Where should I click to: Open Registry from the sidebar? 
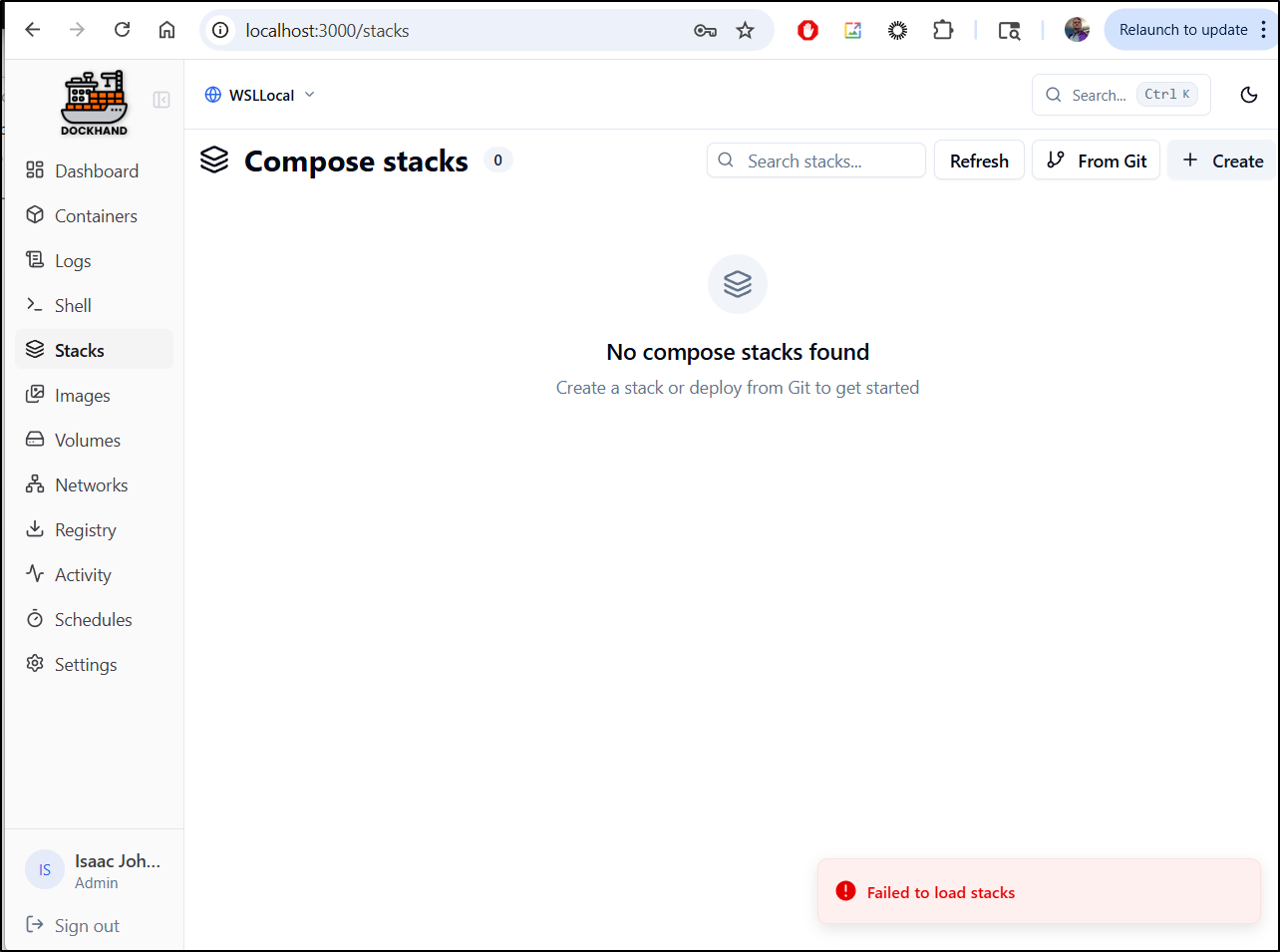[85, 529]
